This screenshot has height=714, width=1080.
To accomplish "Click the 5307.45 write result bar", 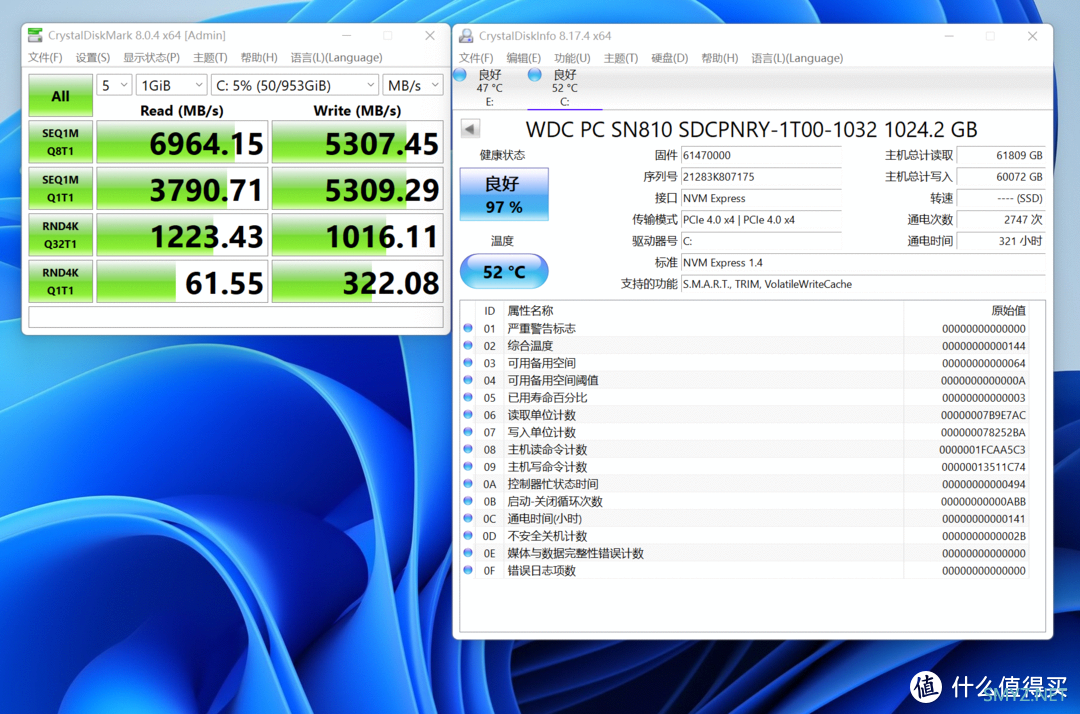I will click(357, 143).
